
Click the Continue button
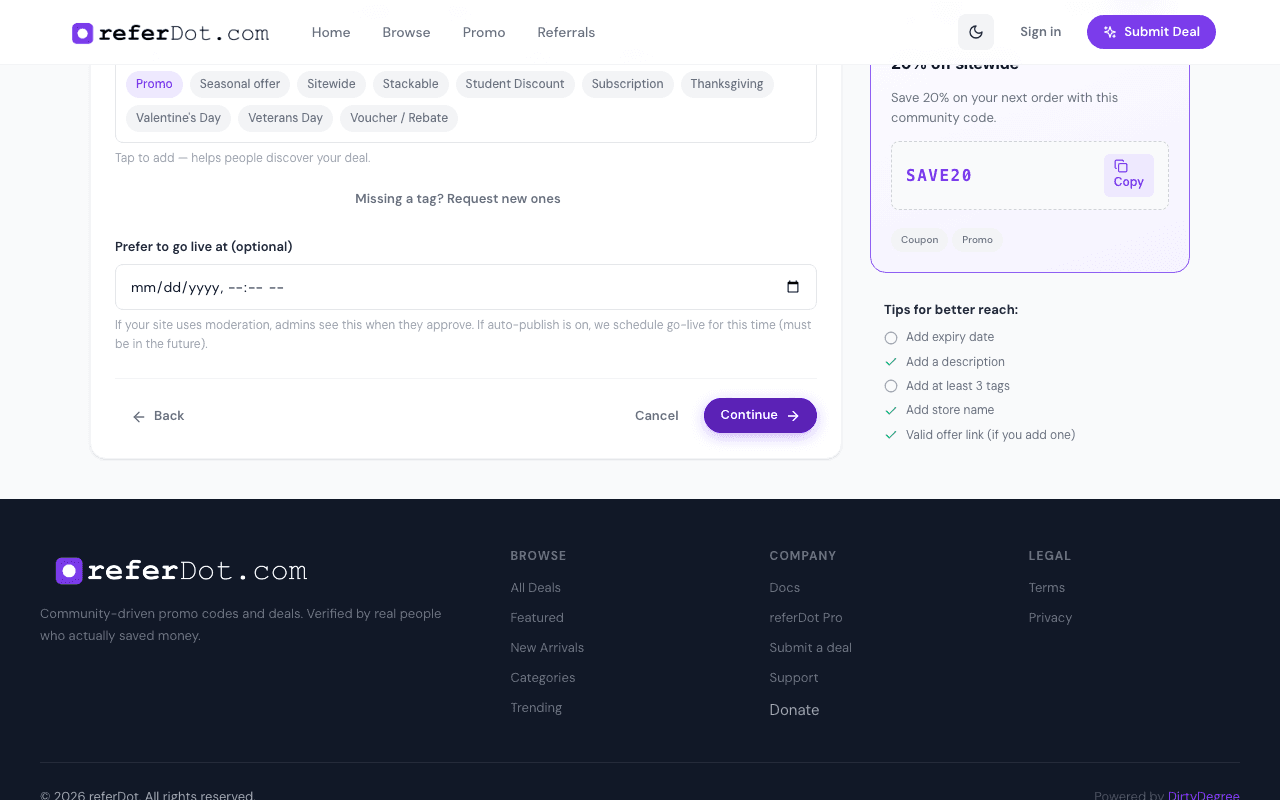click(760, 415)
